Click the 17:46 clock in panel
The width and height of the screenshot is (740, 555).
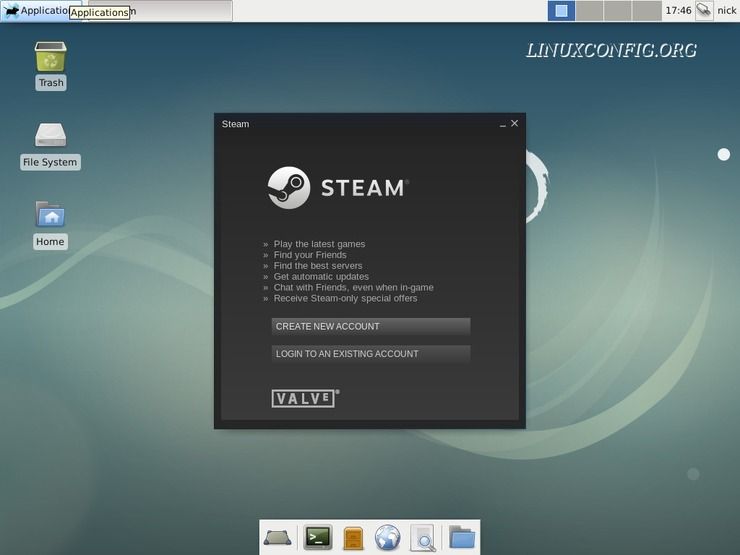coord(678,11)
